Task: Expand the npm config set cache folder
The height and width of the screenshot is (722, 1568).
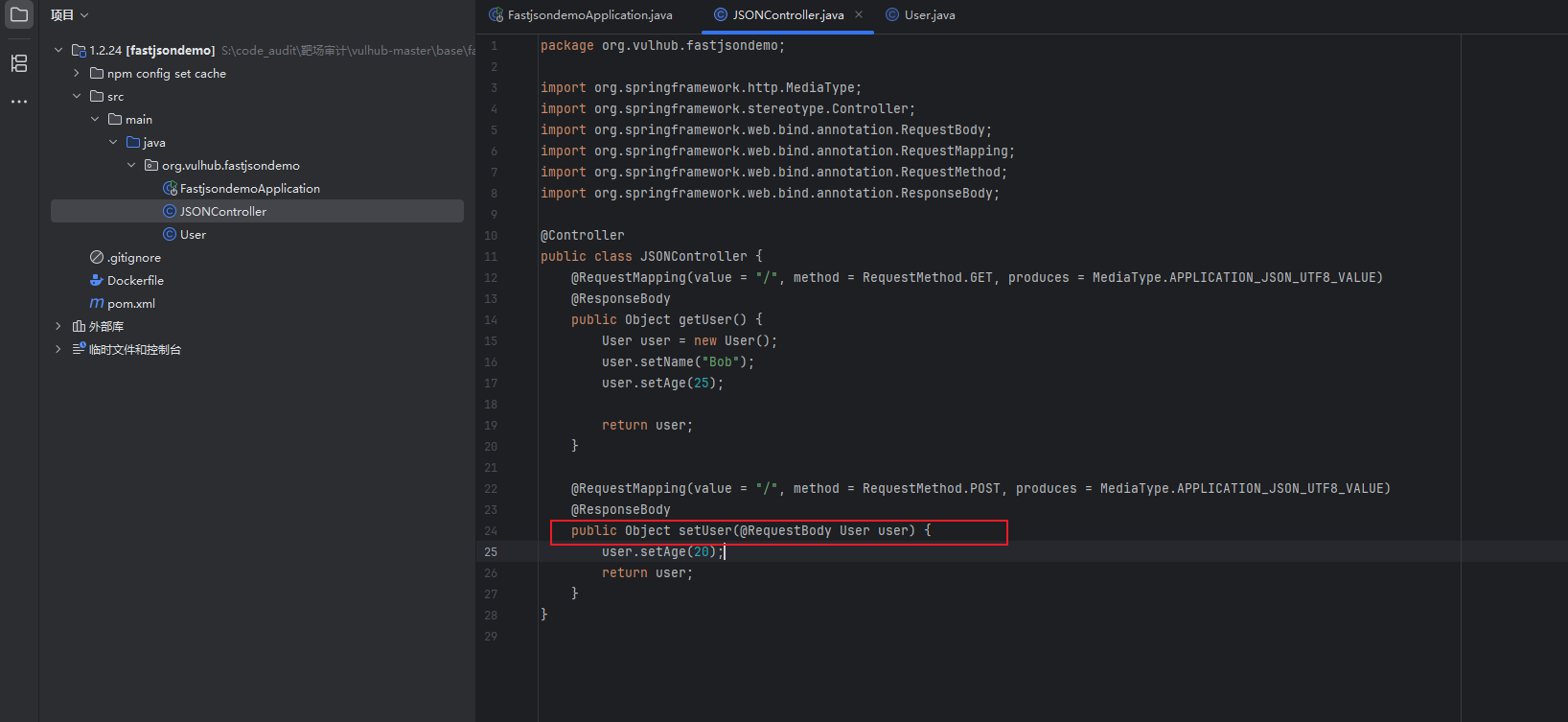Action: [x=77, y=73]
